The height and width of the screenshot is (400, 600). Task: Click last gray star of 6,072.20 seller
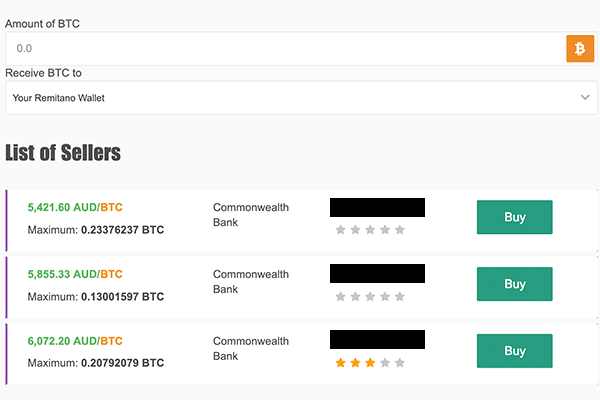400,363
